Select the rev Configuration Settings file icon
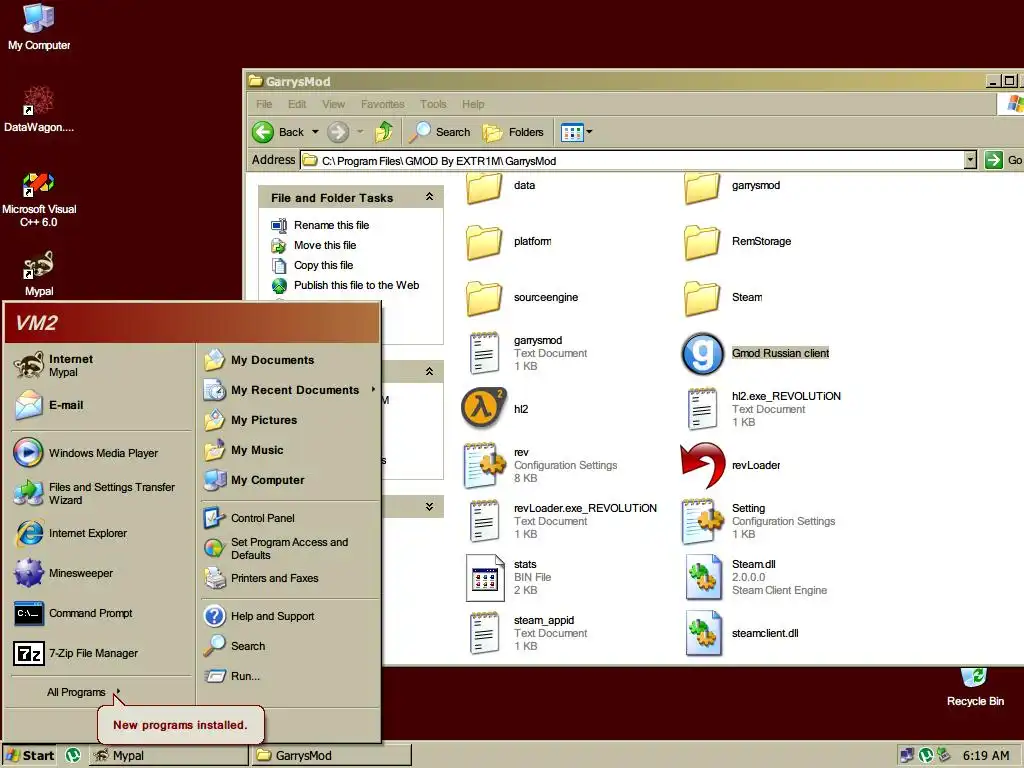This screenshot has width=1024, height=768. coord(484,465)
